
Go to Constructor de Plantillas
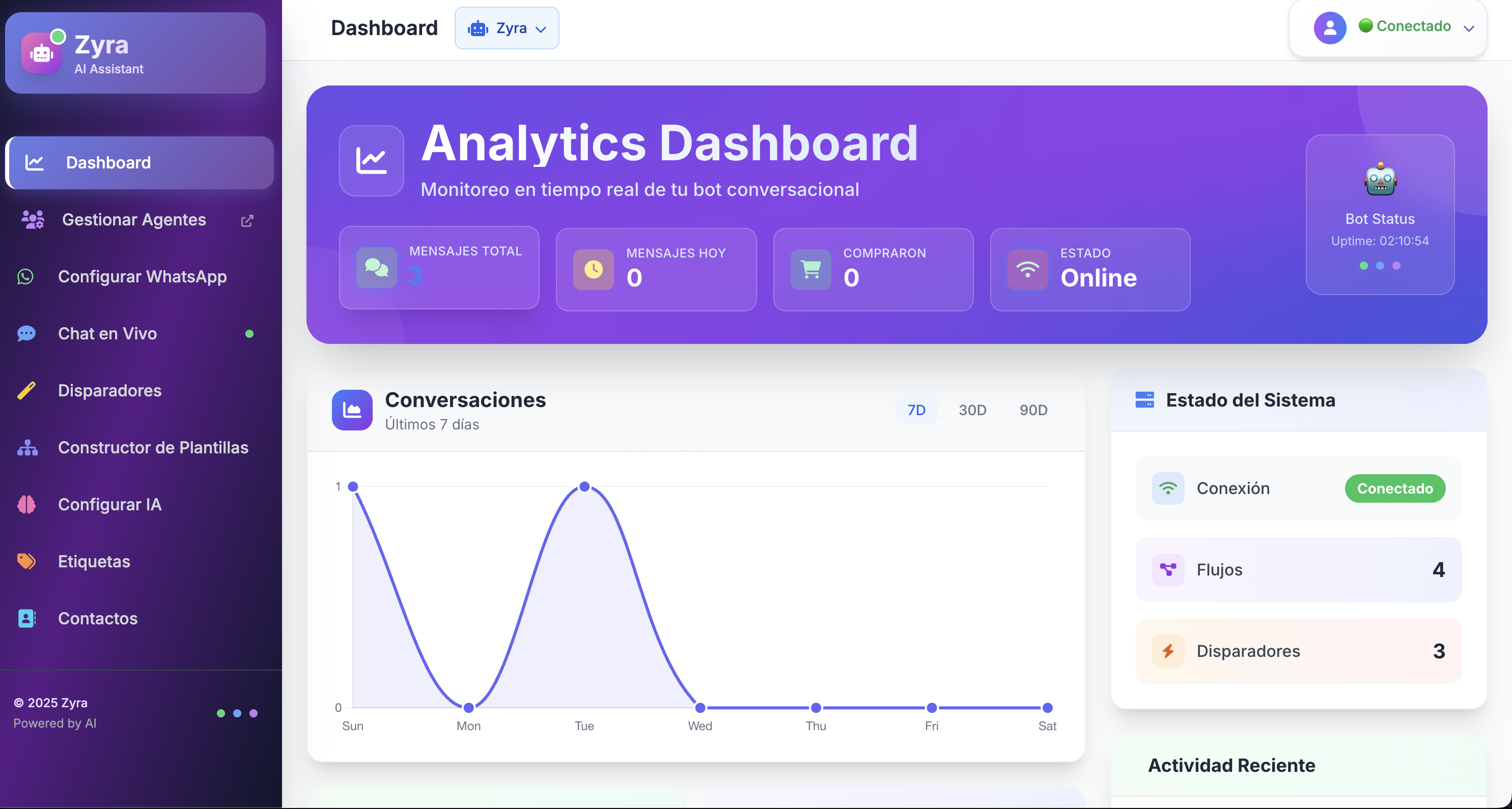[153, 448]
